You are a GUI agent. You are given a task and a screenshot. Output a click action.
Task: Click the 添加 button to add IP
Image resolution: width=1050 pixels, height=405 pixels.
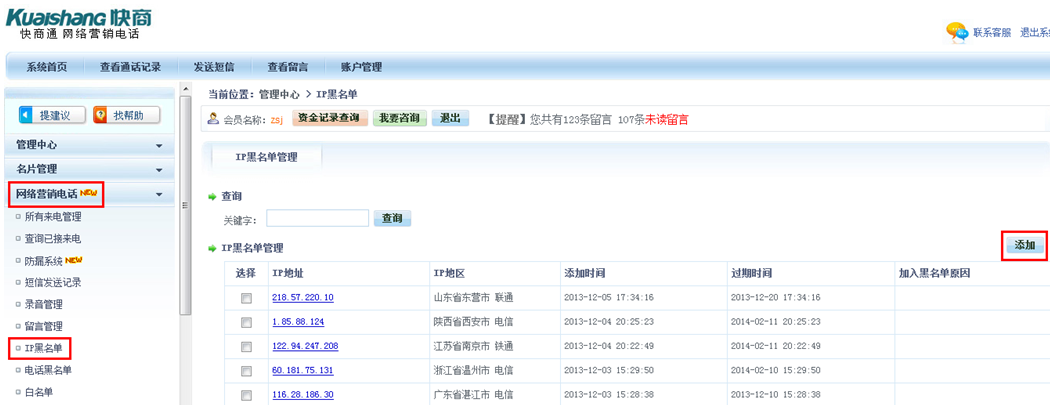tap(1024, 245)
